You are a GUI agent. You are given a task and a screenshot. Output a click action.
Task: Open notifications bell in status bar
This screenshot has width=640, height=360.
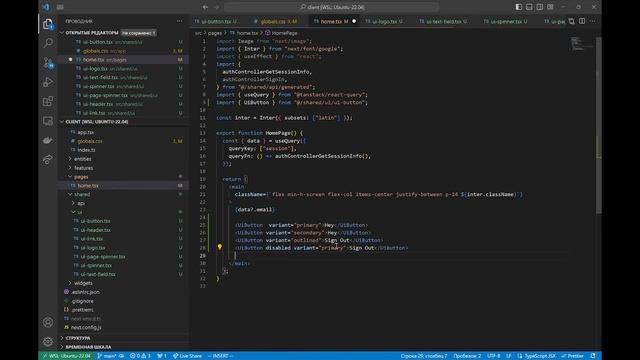pos(593,356)
